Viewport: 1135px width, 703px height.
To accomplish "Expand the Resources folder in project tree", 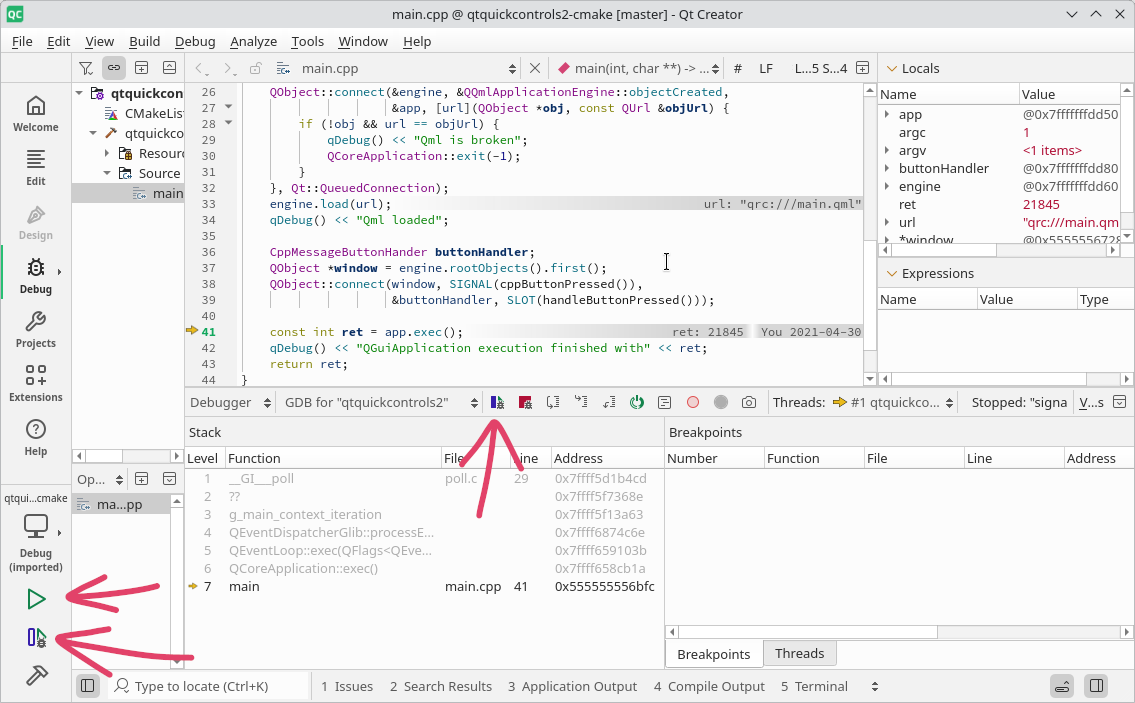I will click(x=108, y=154).
